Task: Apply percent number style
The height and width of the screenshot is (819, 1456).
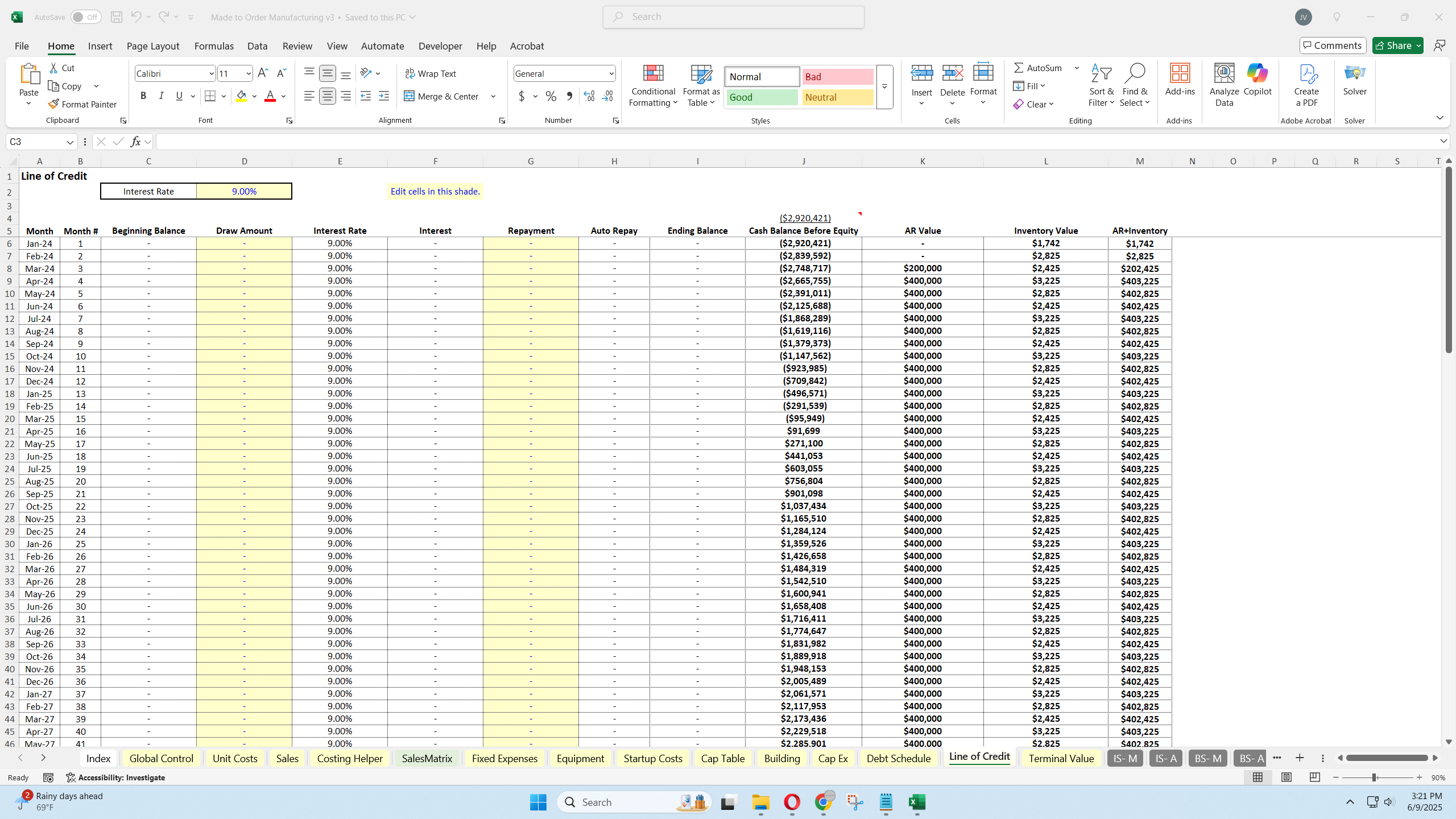Action: coord(550,96)
